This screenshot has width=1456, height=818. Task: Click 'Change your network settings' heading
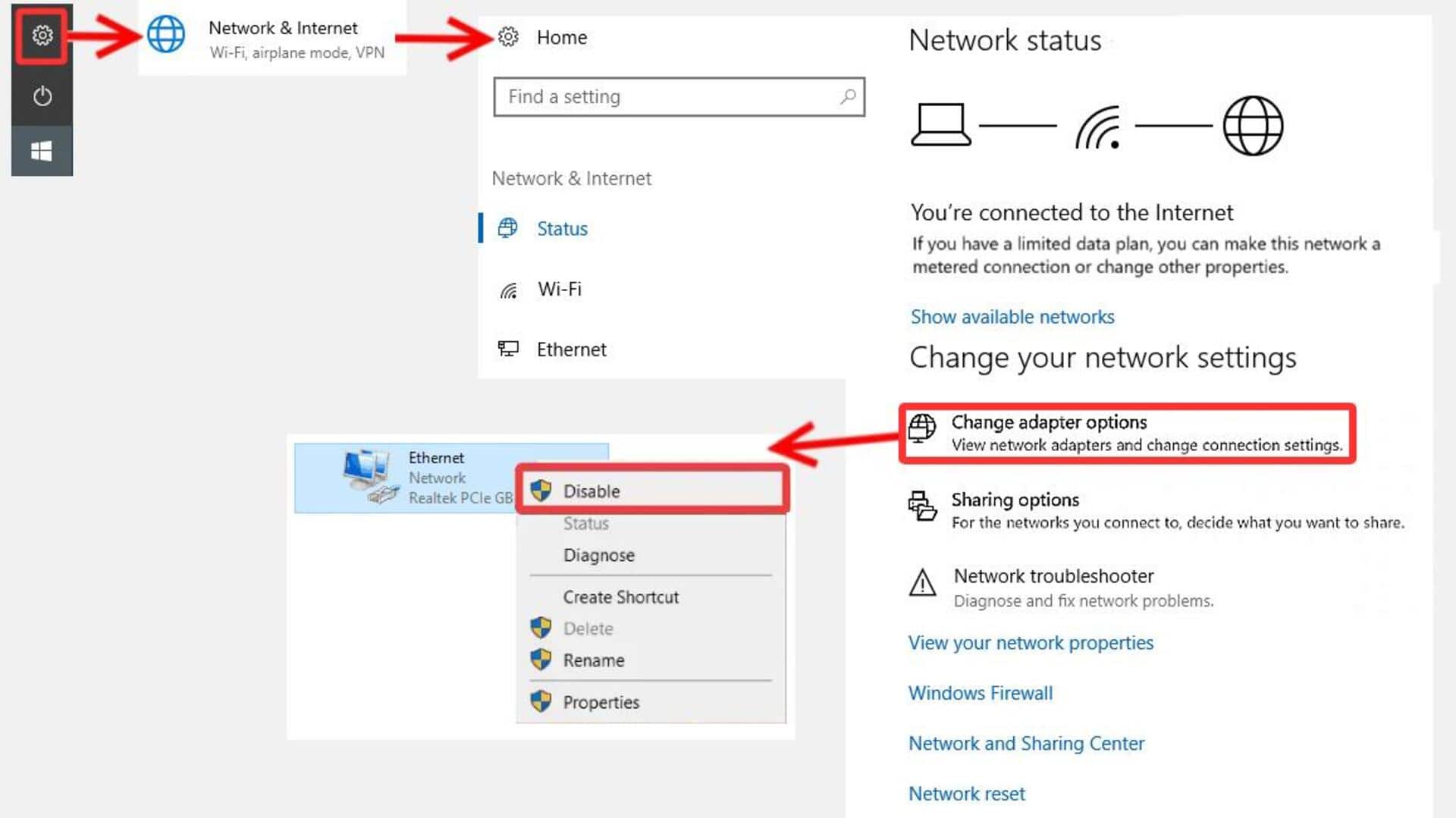(1103, 357)
